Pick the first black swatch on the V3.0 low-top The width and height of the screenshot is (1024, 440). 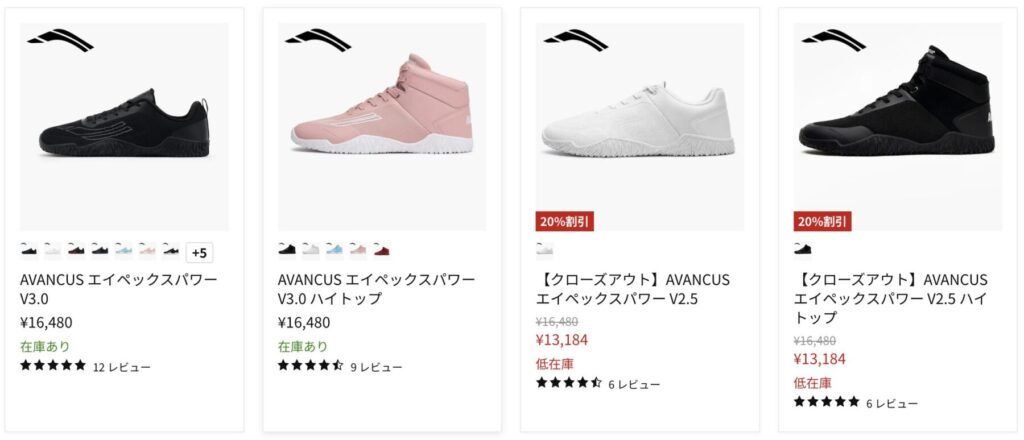29,249
